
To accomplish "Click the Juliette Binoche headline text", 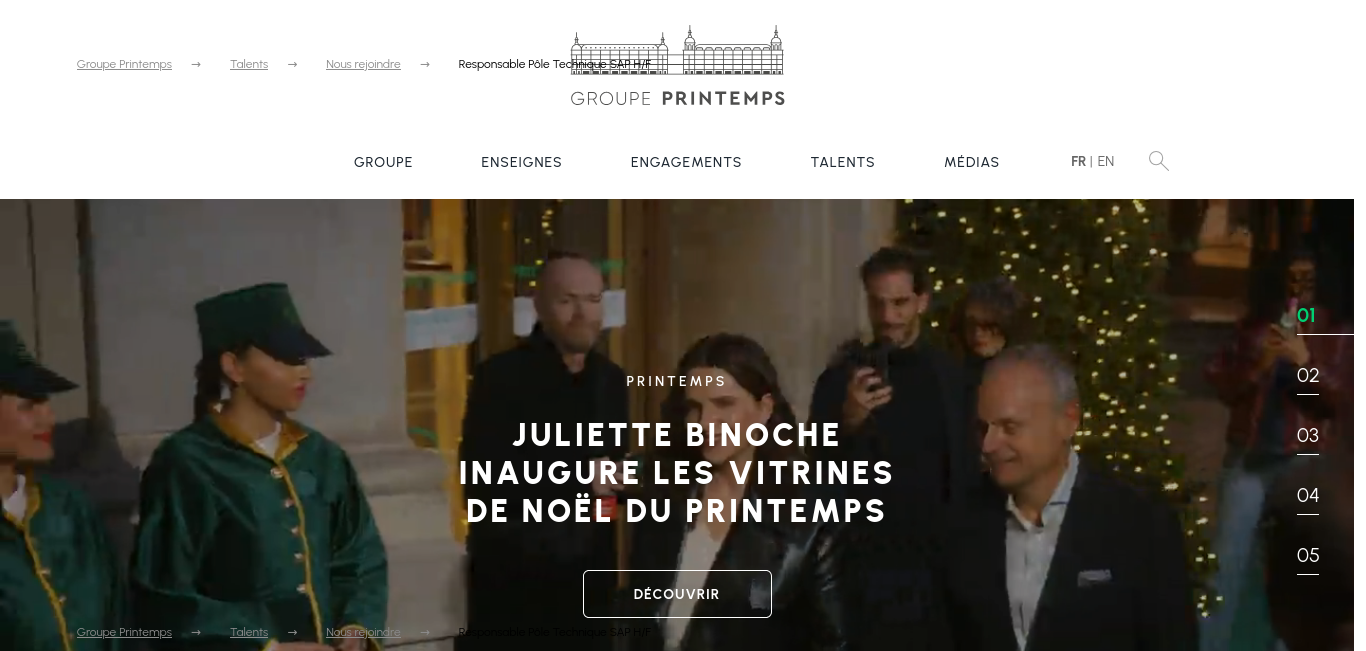I will tap(677, 472).
